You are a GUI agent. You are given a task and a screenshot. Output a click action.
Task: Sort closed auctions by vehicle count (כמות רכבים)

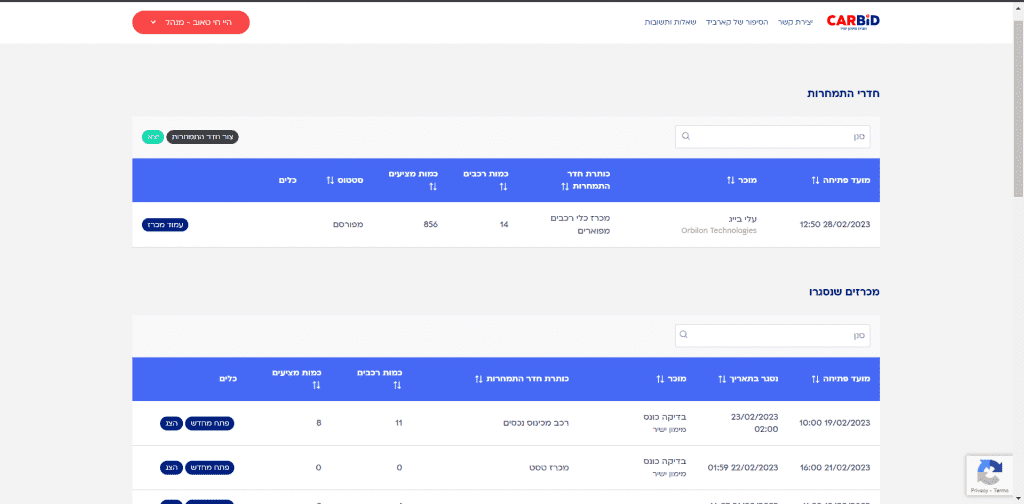coord(397,385)
